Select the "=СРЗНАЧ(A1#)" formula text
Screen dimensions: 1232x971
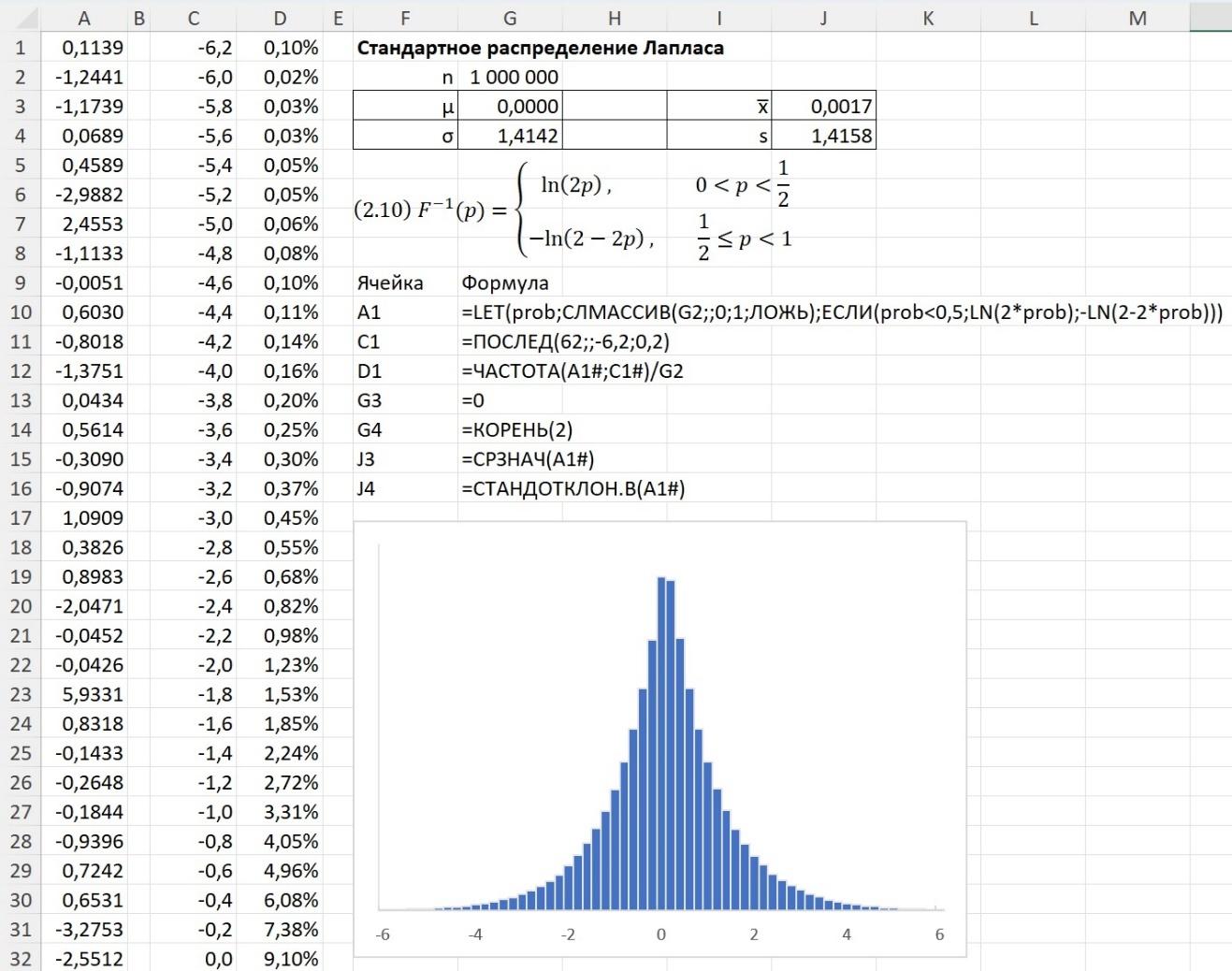528,459
